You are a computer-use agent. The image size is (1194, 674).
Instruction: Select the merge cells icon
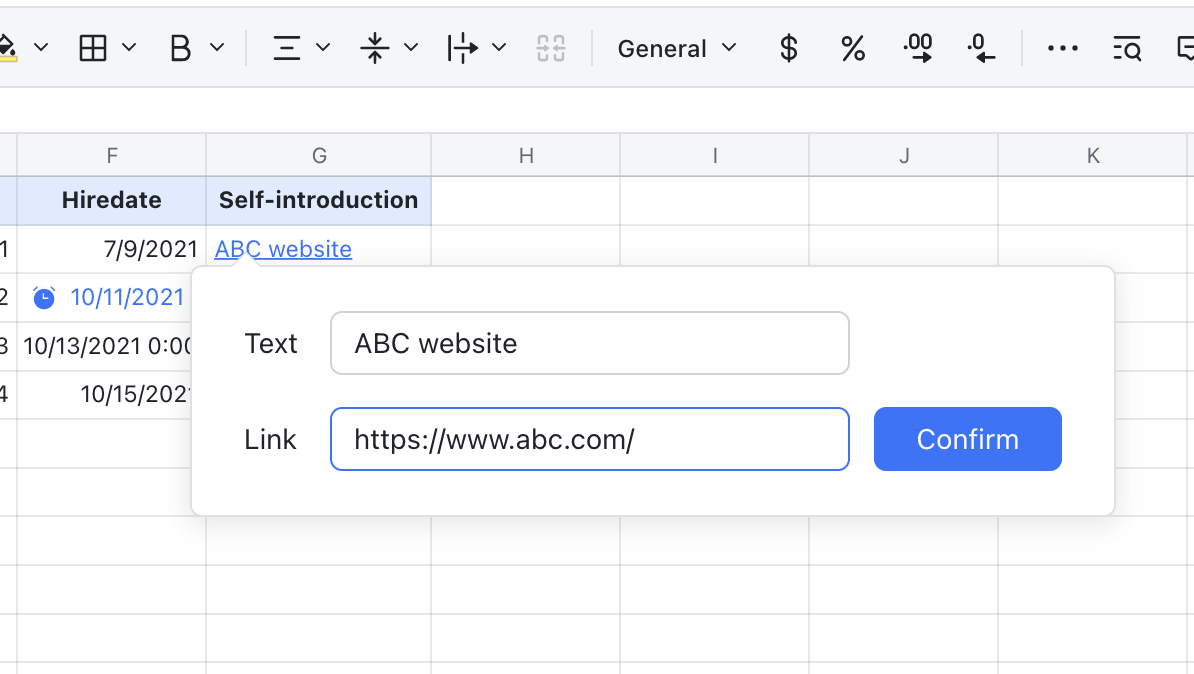coord(550,47)
